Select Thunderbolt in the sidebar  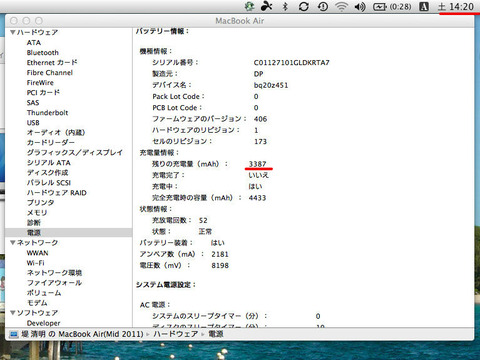(47, 113)
